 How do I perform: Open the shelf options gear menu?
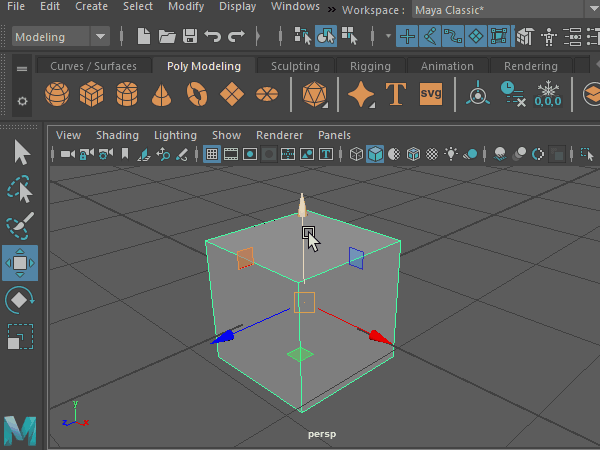click(21, 103)
